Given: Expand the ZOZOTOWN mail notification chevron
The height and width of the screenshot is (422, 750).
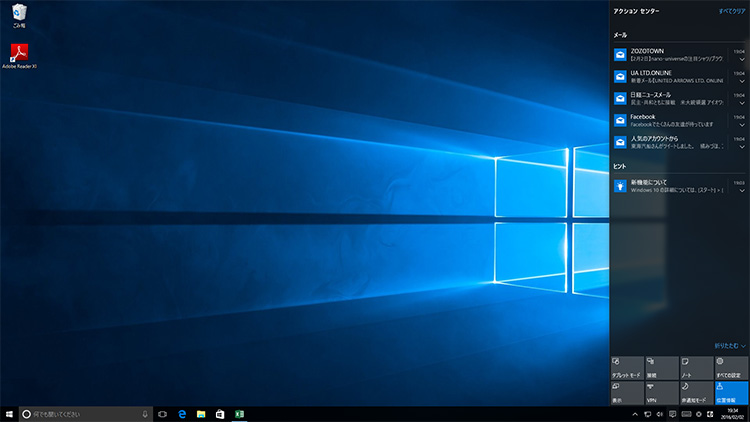Looking at the screenshot, I should click(741, 60).
